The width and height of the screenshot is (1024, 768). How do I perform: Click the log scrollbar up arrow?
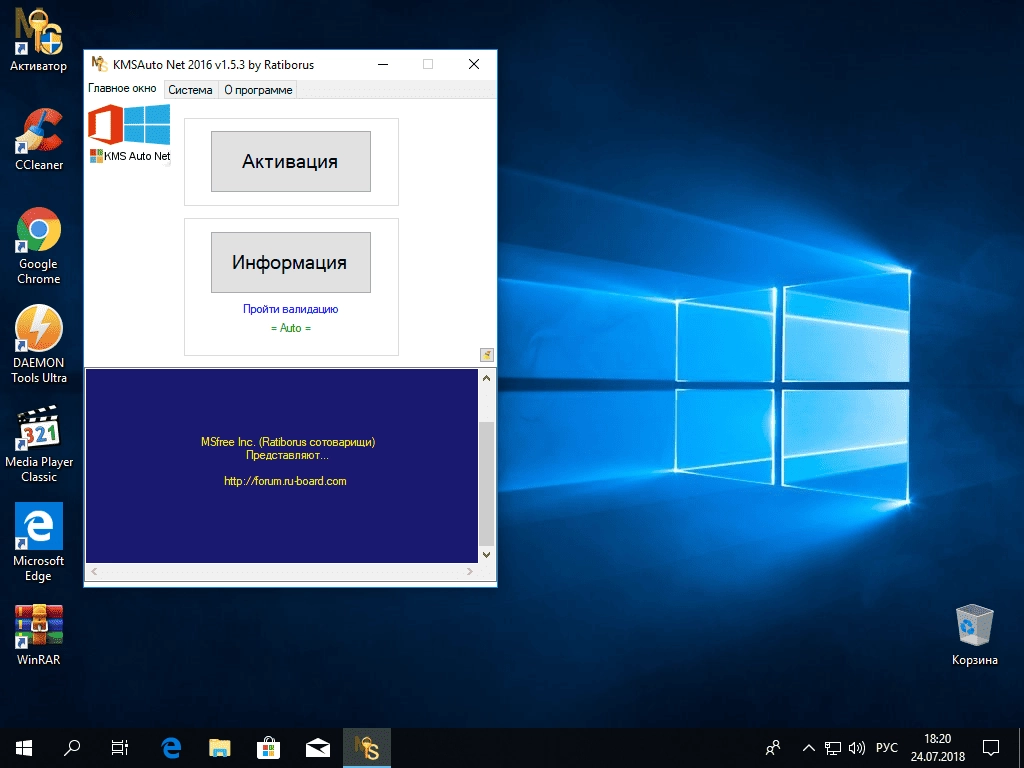coord(487,377)
